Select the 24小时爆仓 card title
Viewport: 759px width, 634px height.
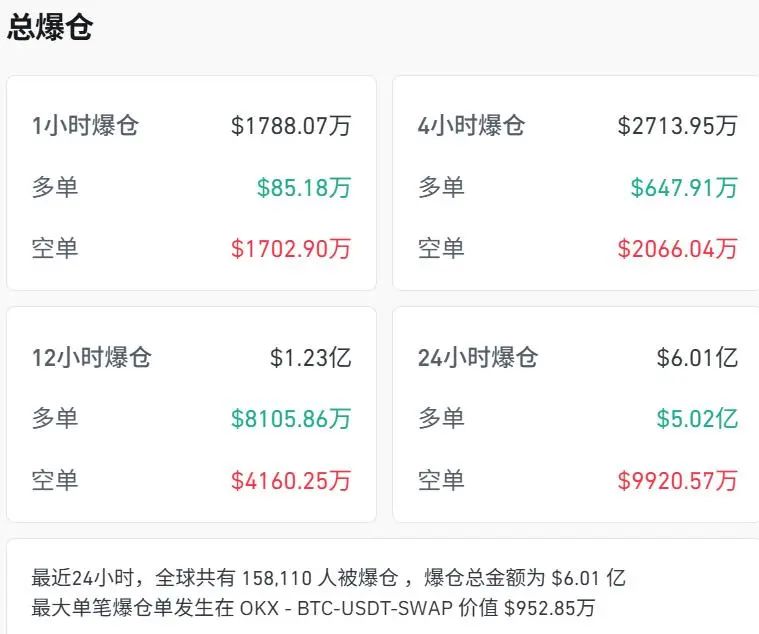tap(478, 357)
